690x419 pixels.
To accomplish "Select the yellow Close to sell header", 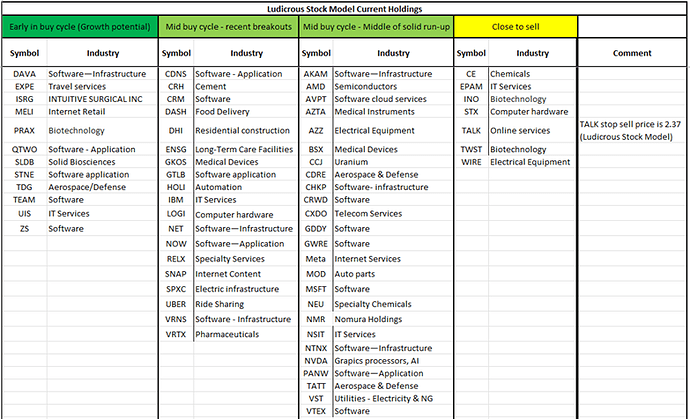I will click(516, 27).
